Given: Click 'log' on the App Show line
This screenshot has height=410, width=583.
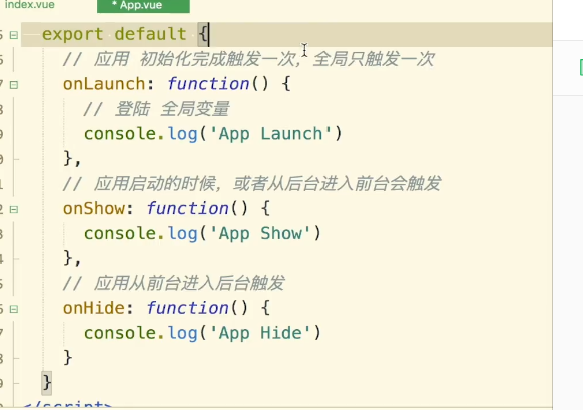Looking at the screenshot, I should pyautogui.click(x=183, y=234).
